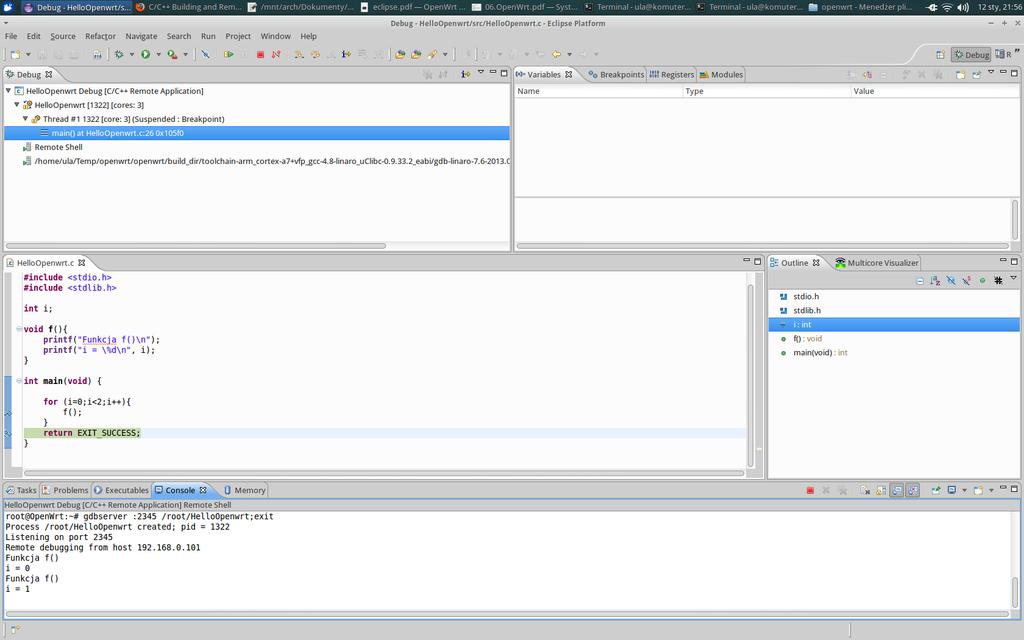1024x640 pixels.
Task: Open the Refactor menu
Action: [100, 37]
